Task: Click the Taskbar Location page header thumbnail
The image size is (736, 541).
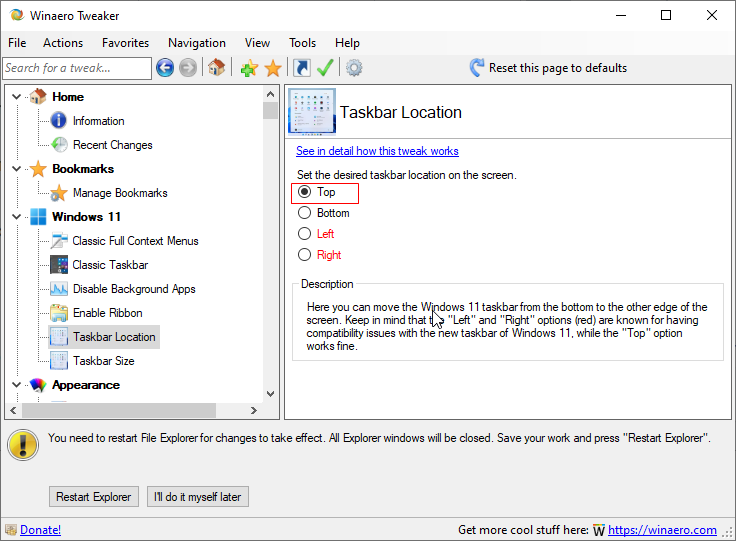Action: click(x=312, y=112)
